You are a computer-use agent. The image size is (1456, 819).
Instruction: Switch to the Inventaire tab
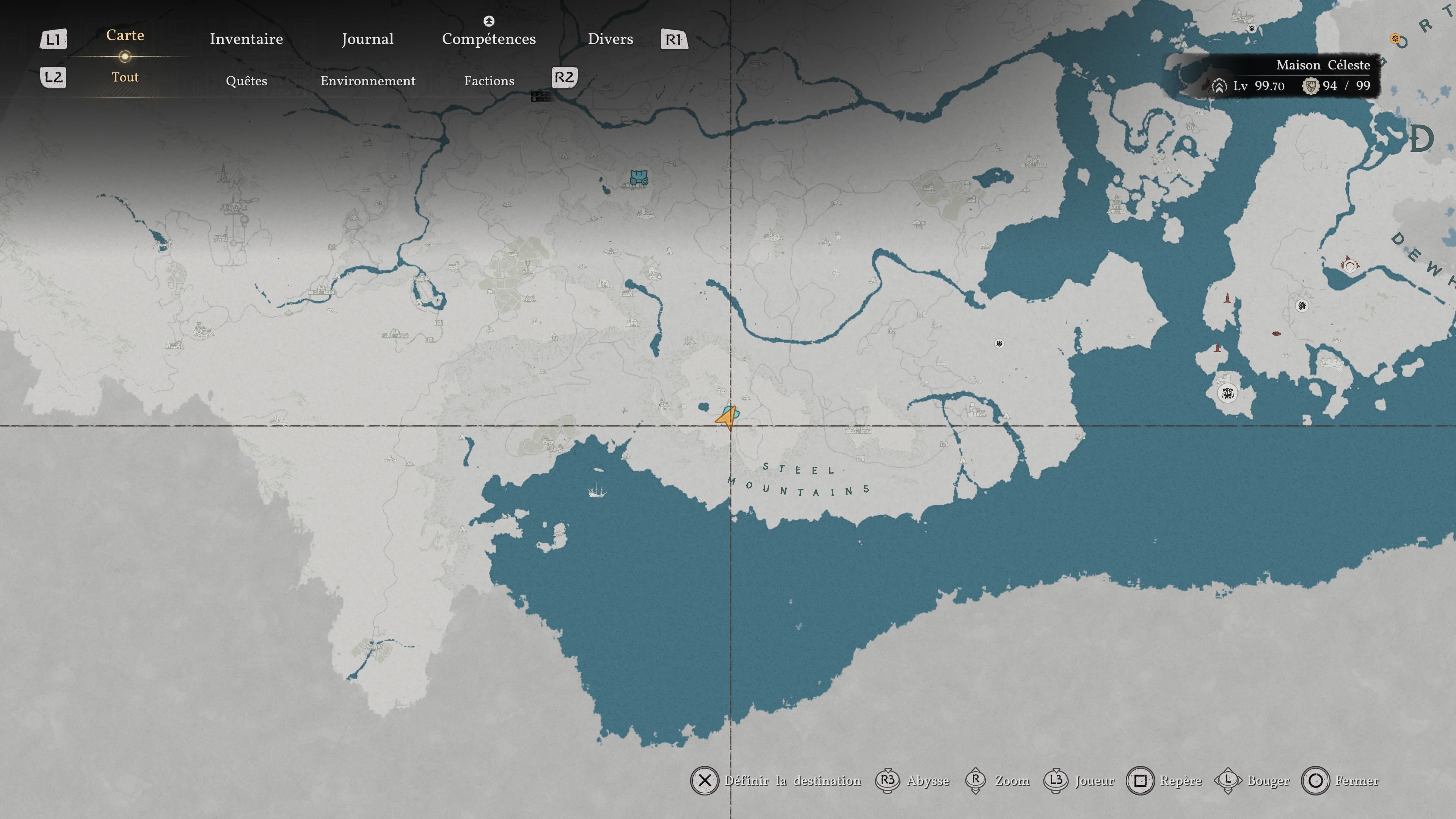(246, 39)
